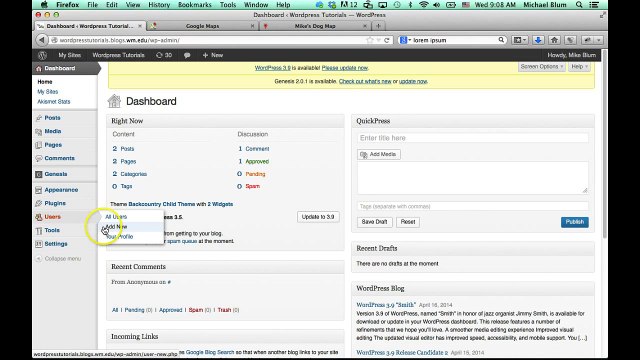Open Firefox downloads arrow icon
640x360 pixels.
point(538,40)
